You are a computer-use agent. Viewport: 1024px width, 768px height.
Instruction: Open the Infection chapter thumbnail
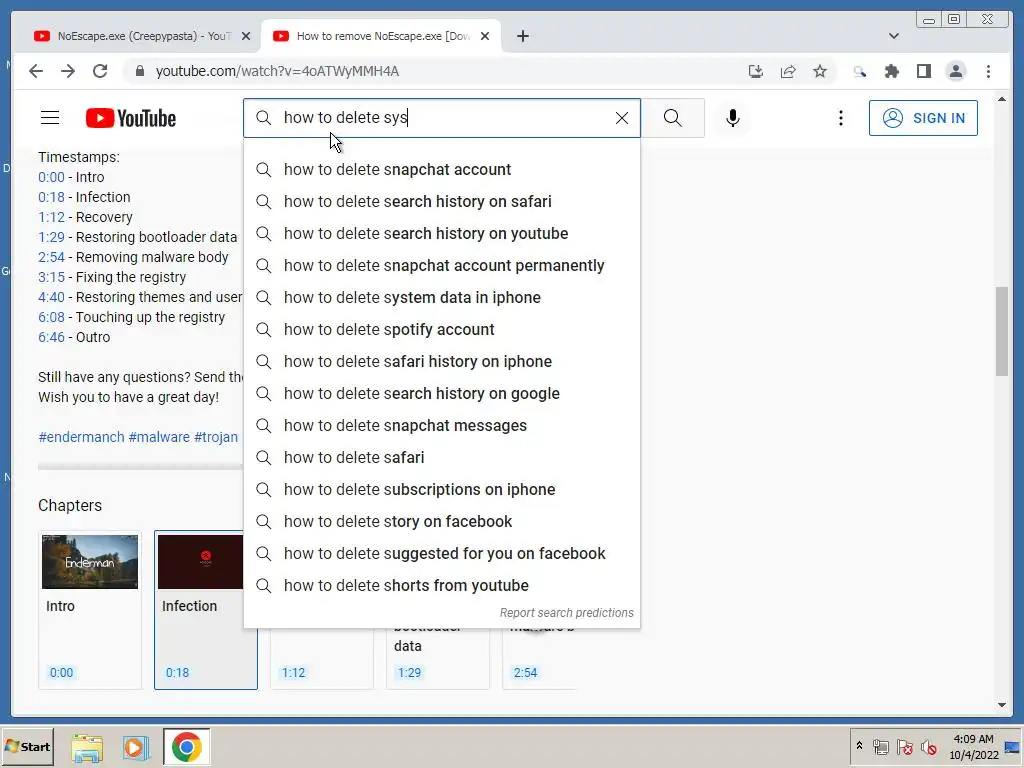(200, 562)
